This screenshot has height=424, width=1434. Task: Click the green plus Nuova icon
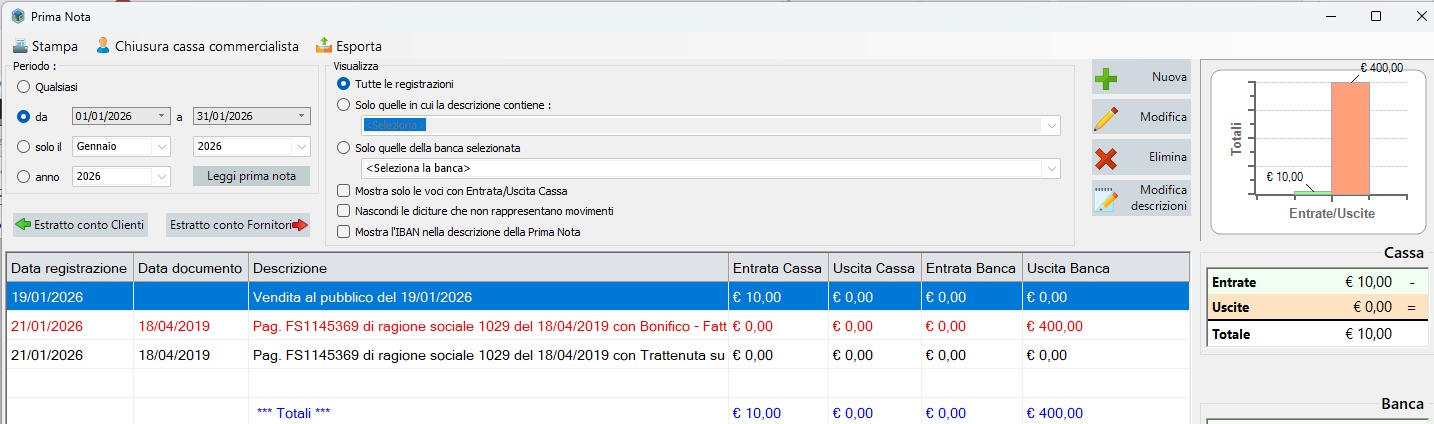point(1105,77)
